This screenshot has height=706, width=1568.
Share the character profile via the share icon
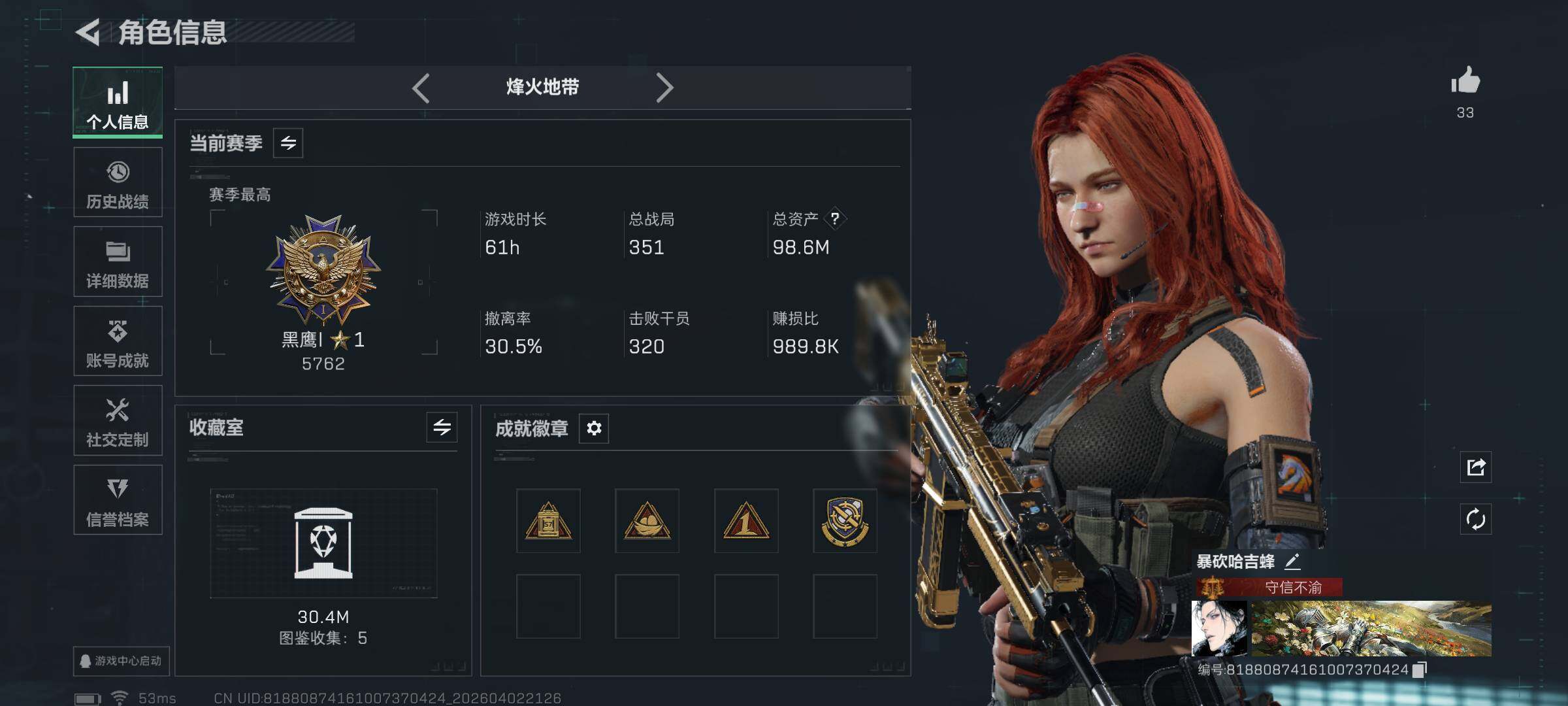(1476, 467)
